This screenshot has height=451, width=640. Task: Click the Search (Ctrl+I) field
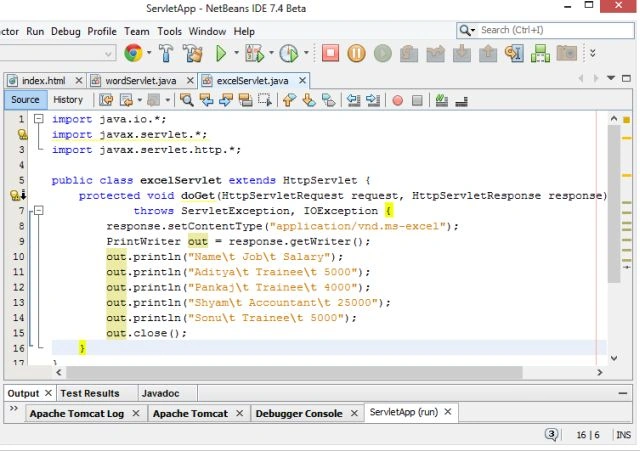pos(545,30)
